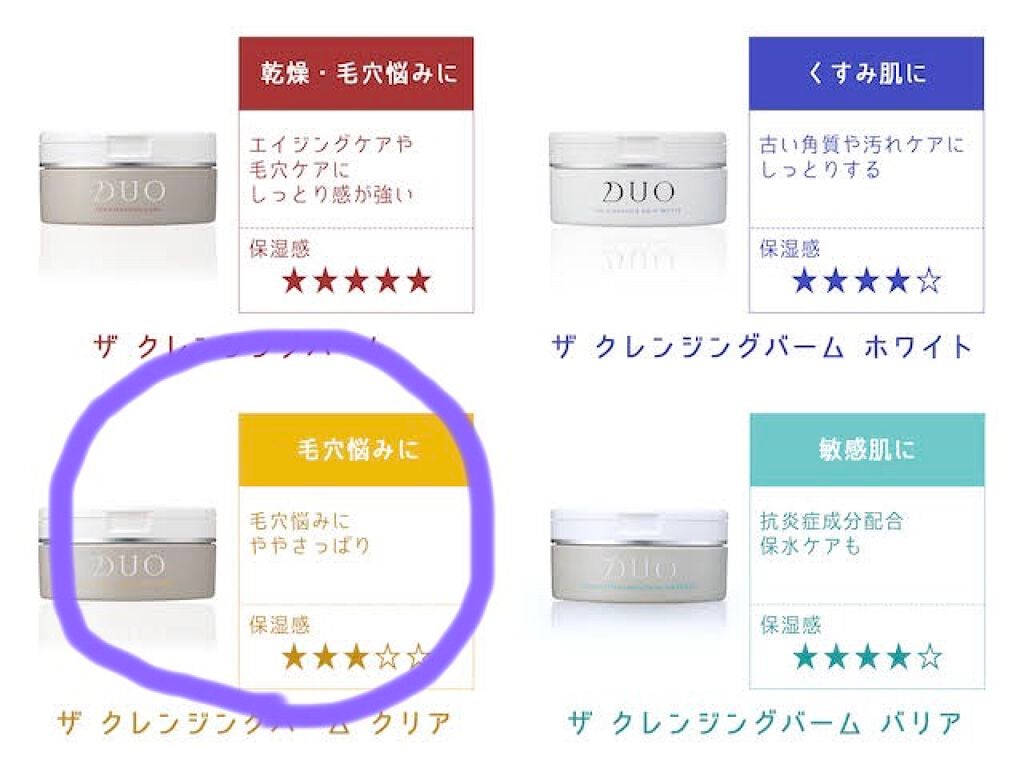This screenshot has width=1024, height=768.
Task: Open the DUO jar with pink label
Action: coord(127,178)
